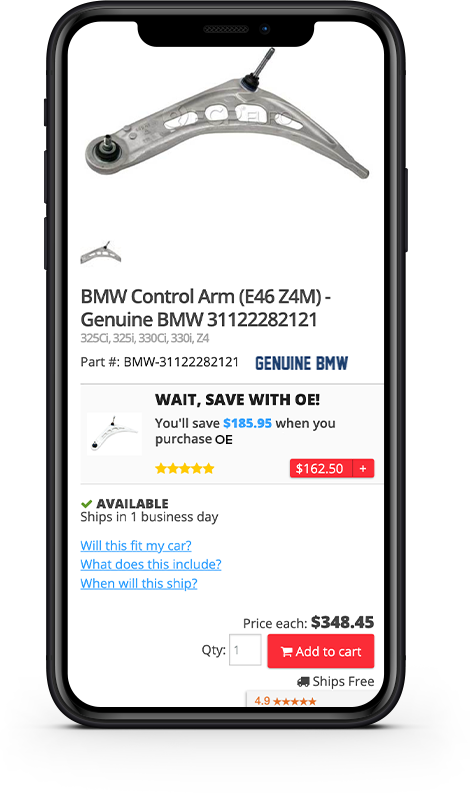This screenshot has height=793, width=470.
Task: Add the OE part using plus button
Action: [363, 468]
